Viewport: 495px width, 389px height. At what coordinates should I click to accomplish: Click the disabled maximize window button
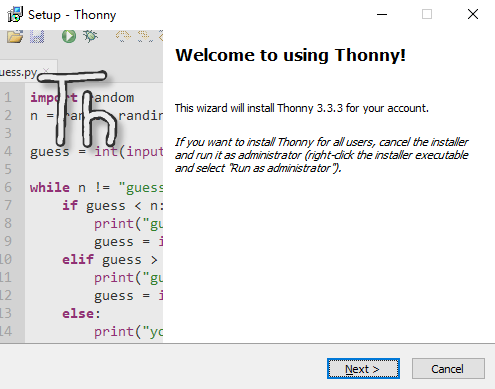click(427, 14)
